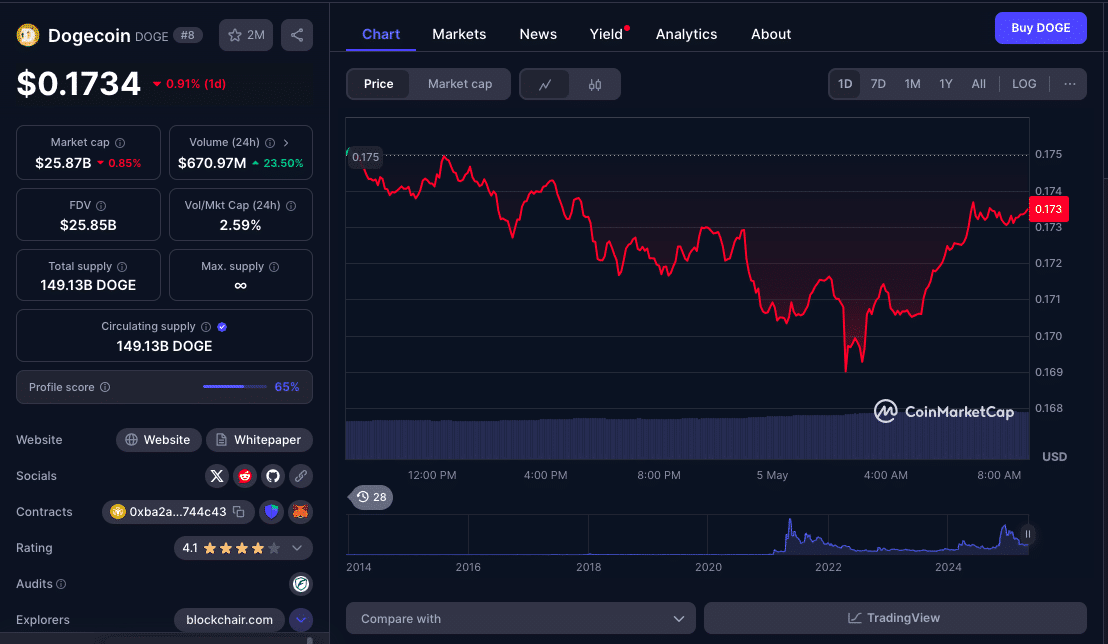Switch to the Markets tab

pyautogui.click(x=459, y=34)
